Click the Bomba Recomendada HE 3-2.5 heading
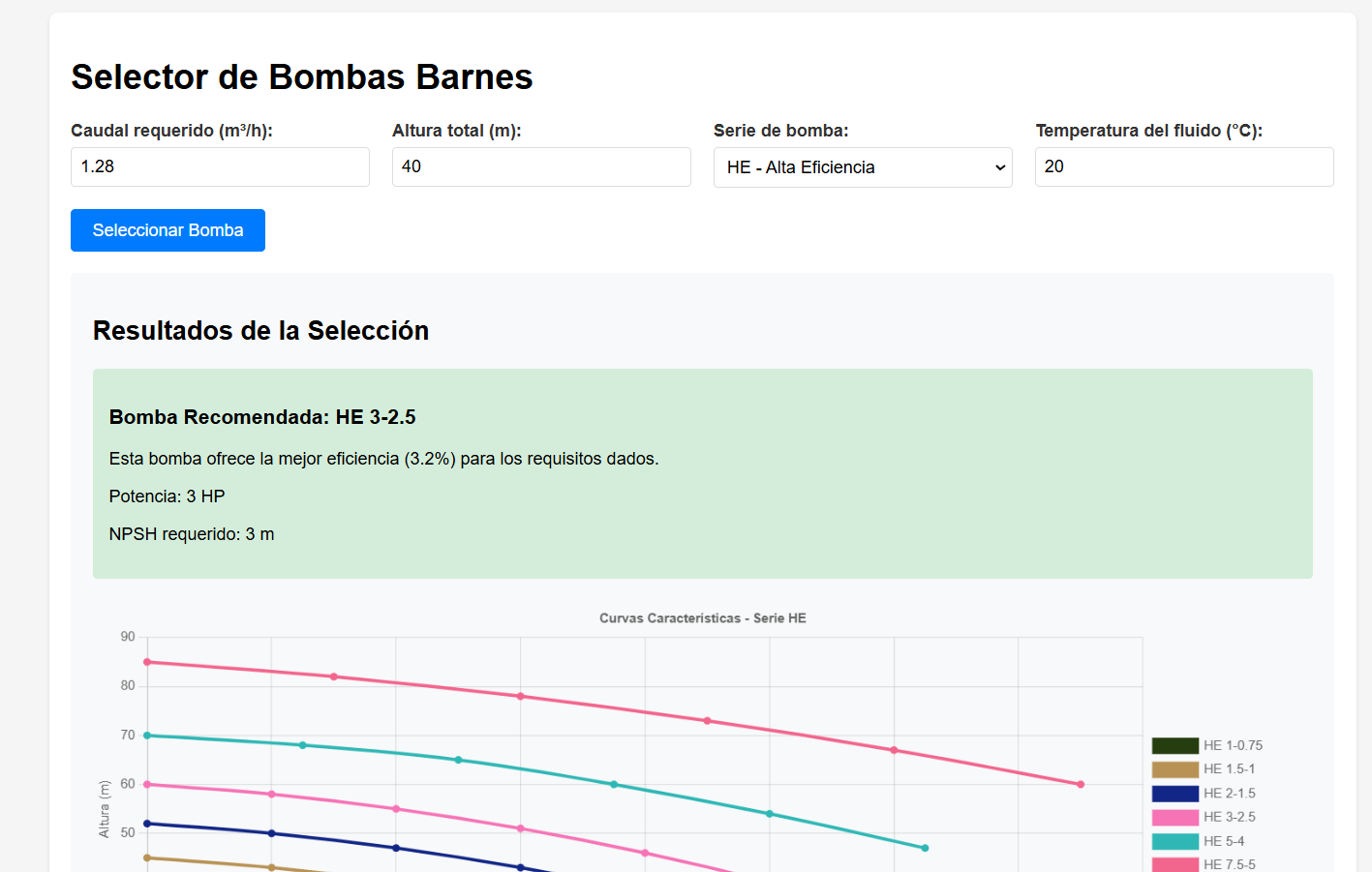 262,417
